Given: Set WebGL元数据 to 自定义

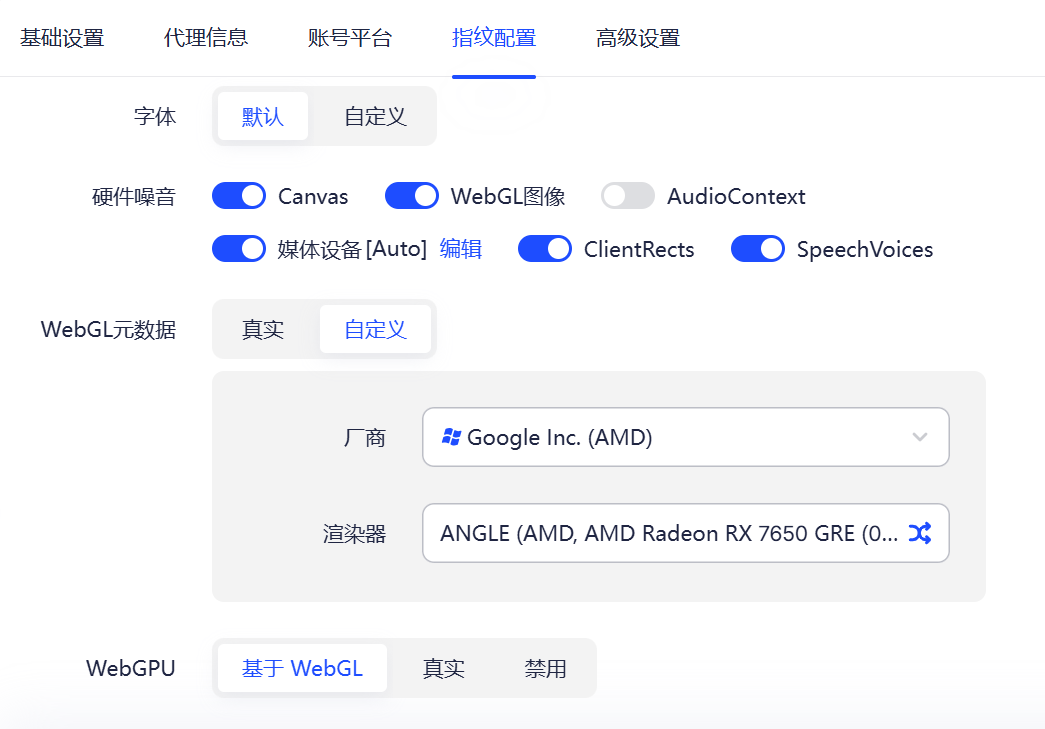Looking at the screenshot, I should [x=375, y=329].
